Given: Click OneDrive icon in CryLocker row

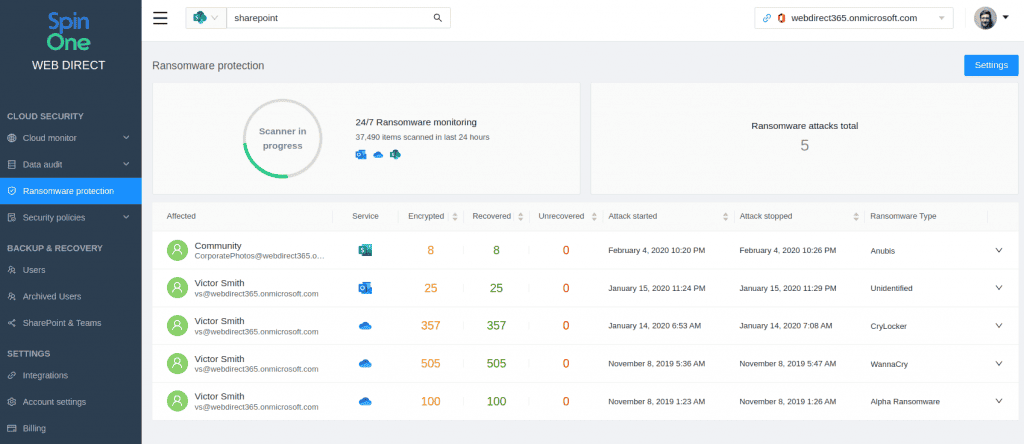Looking at the screenshot, I should (x=365, y=326).
